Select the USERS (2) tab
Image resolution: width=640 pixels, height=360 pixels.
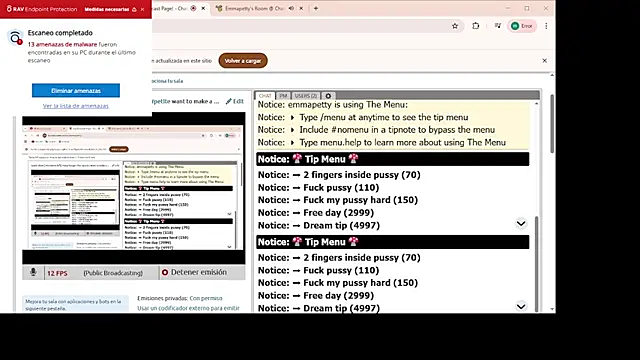coord(306,96)
